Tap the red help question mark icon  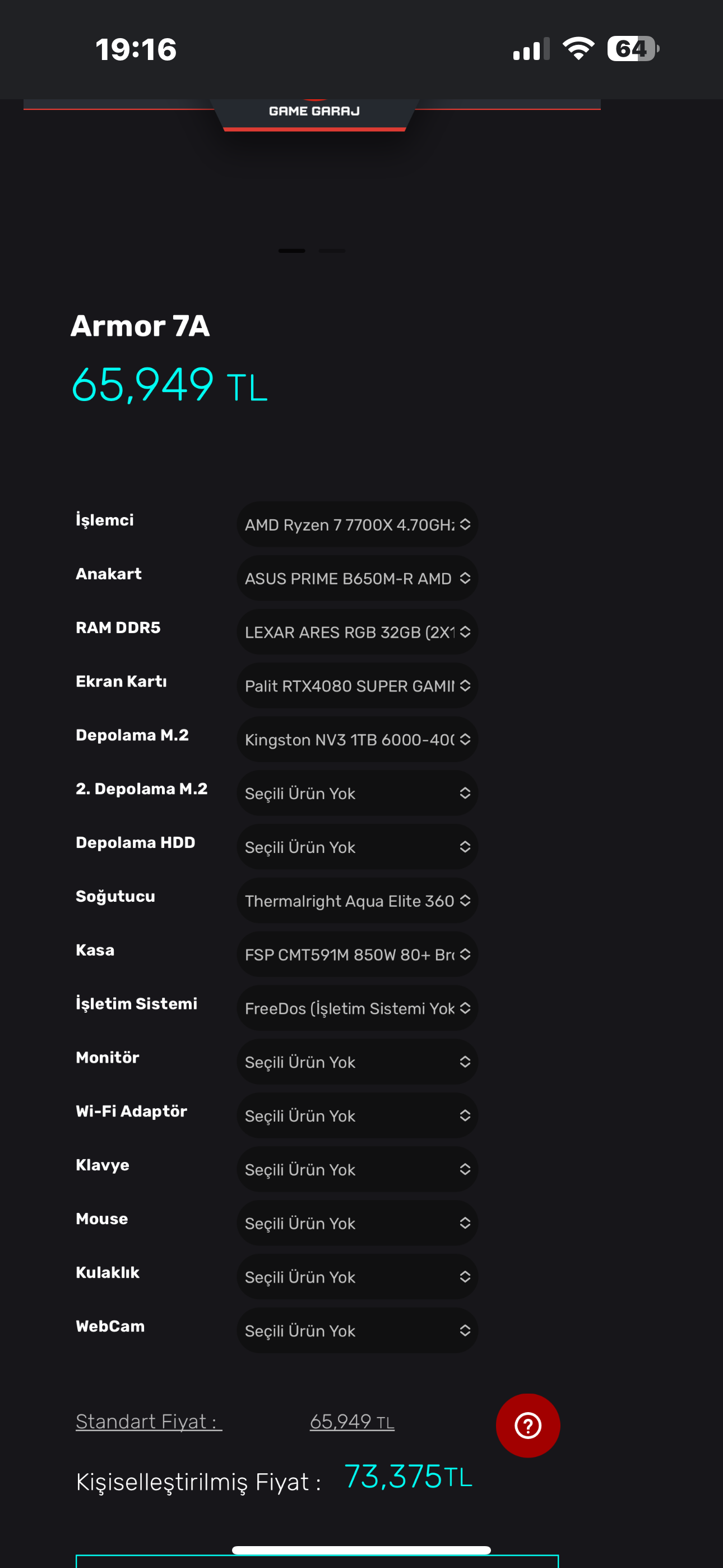[x=527, y=1425]
